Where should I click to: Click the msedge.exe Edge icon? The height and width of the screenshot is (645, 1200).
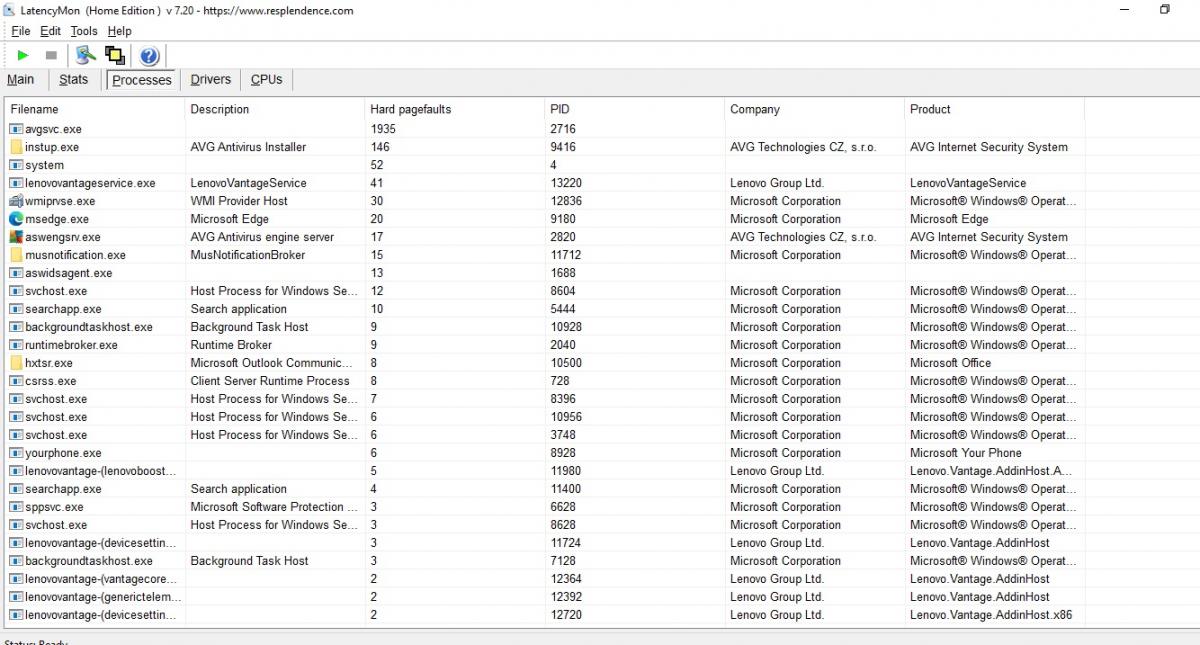(x=16, y=219)
